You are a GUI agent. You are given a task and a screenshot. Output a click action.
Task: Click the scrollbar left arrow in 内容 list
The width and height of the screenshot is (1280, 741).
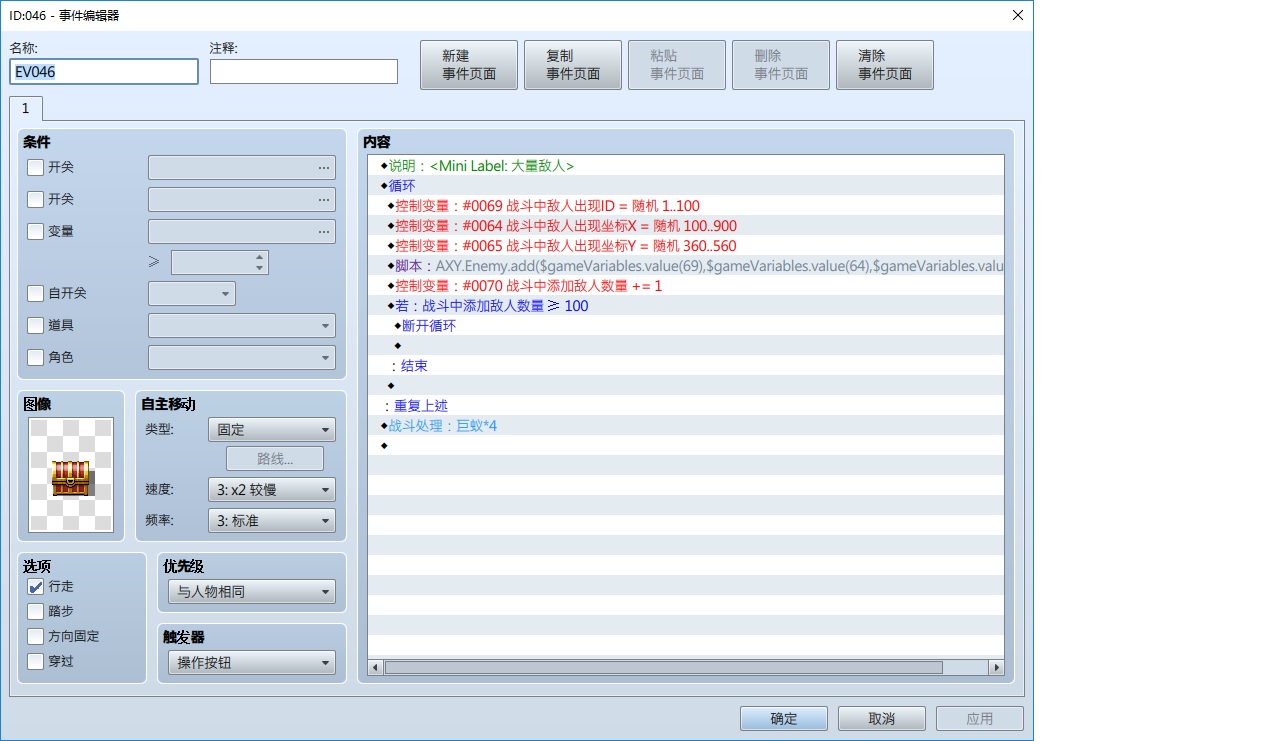376,667
